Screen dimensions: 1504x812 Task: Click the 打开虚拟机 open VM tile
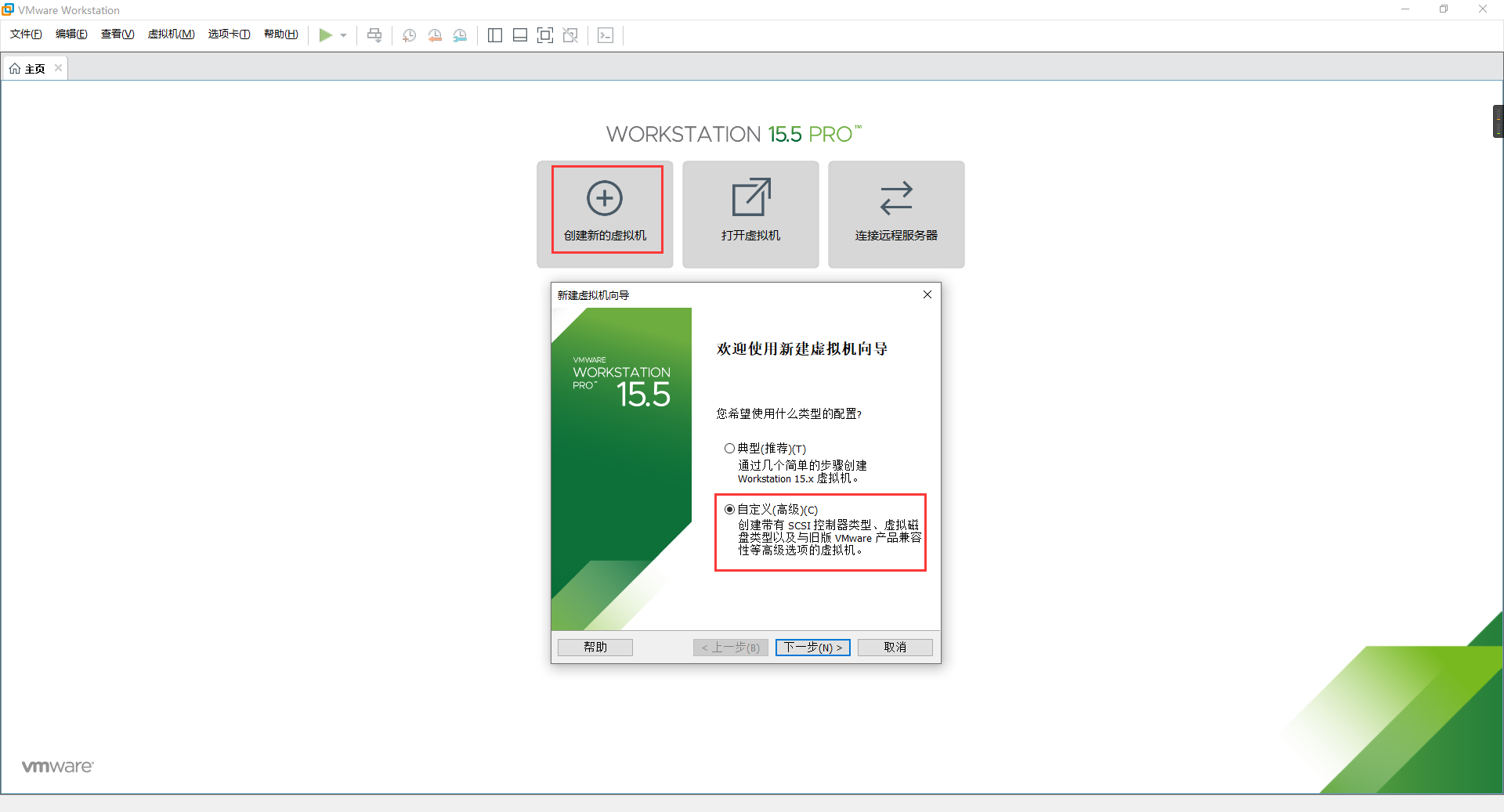pos(750,215)
